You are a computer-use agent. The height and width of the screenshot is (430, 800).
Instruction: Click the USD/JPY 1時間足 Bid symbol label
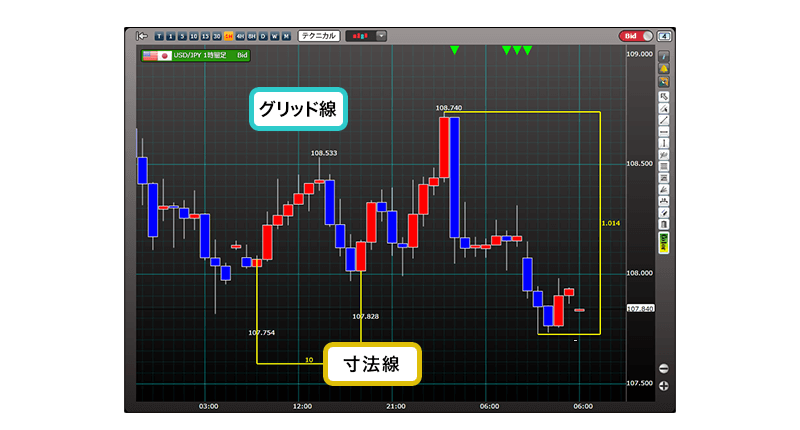point(196,55)
